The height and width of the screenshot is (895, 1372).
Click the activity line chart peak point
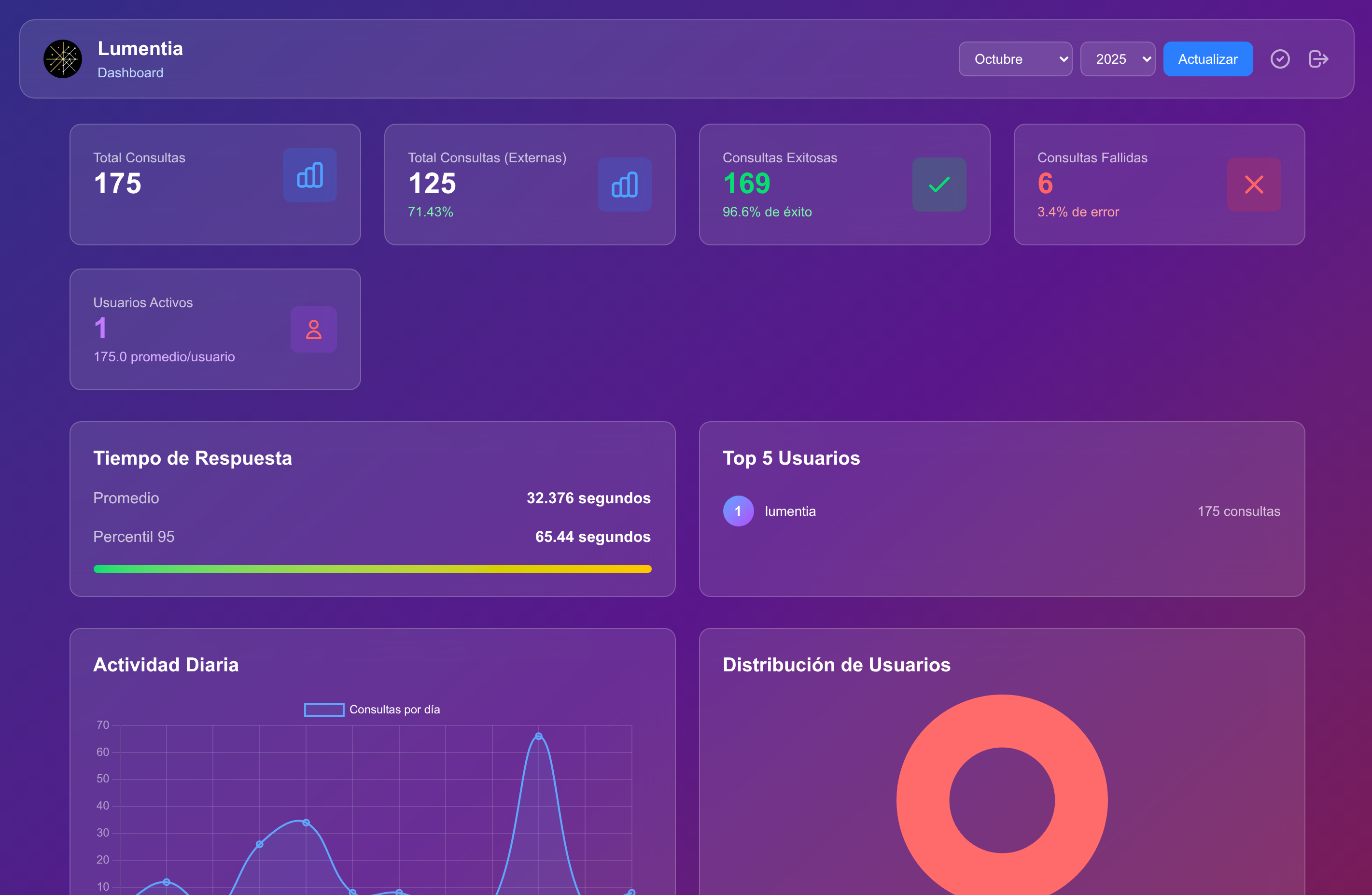click(538, 737)
